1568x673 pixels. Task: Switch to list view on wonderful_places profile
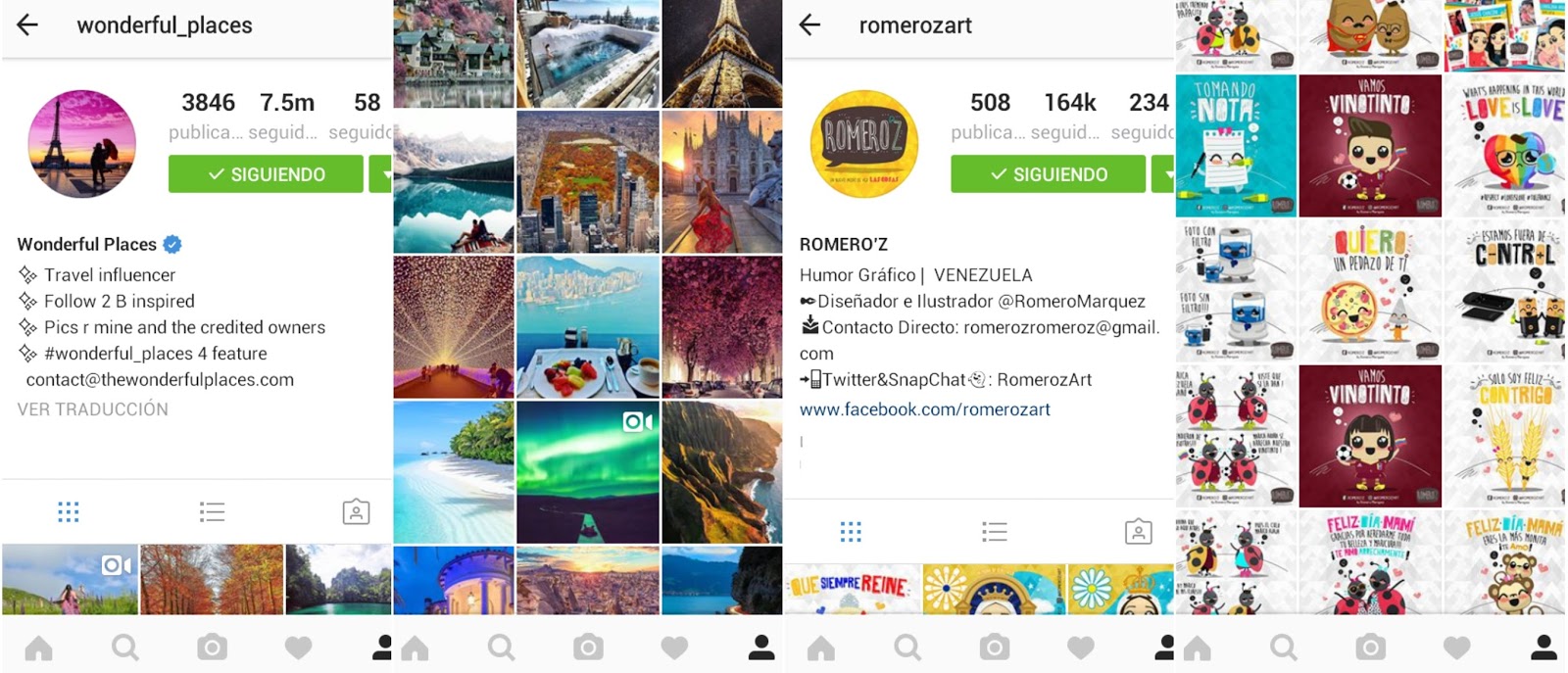[212, 511]
